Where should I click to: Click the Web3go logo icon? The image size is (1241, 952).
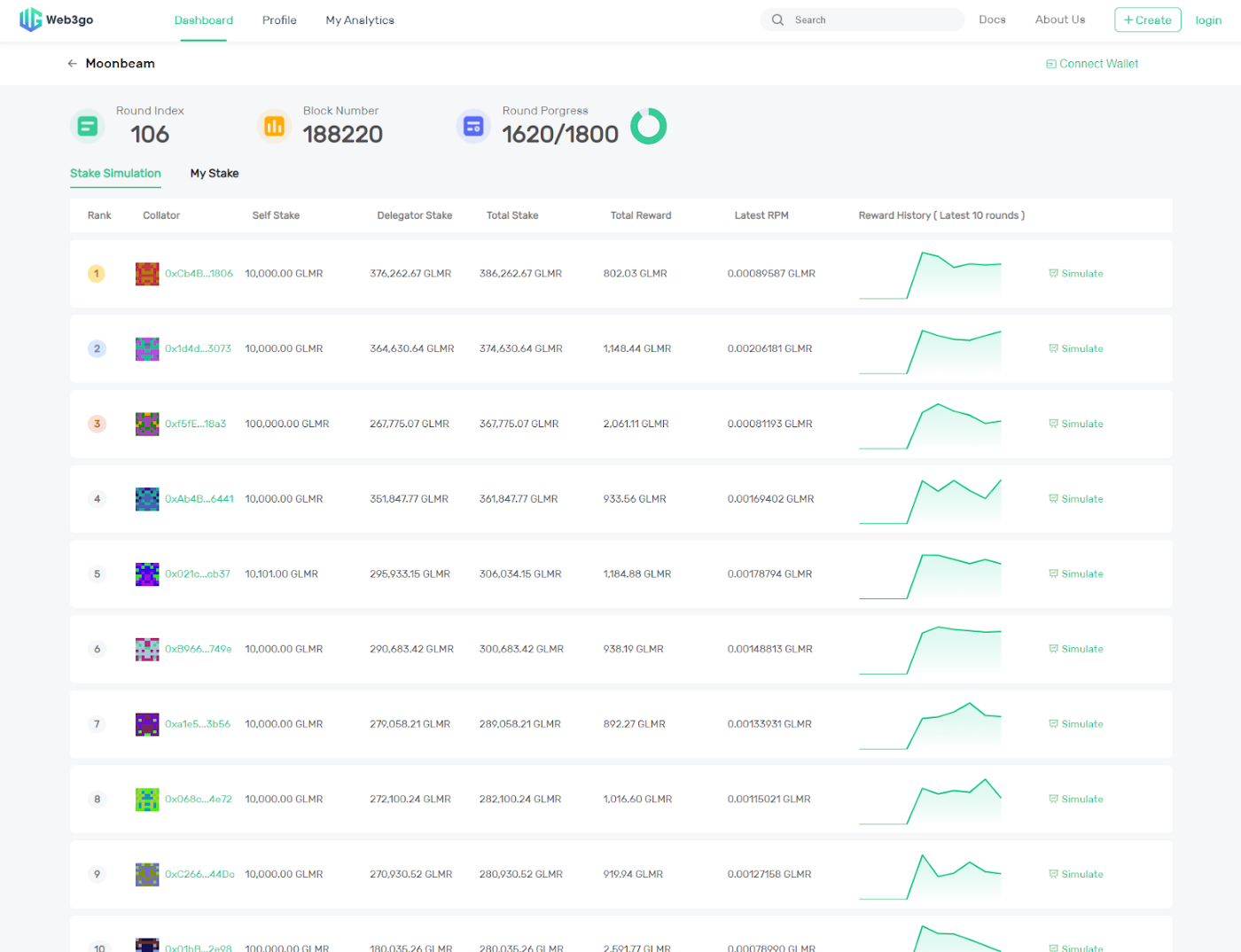(31, 20)
